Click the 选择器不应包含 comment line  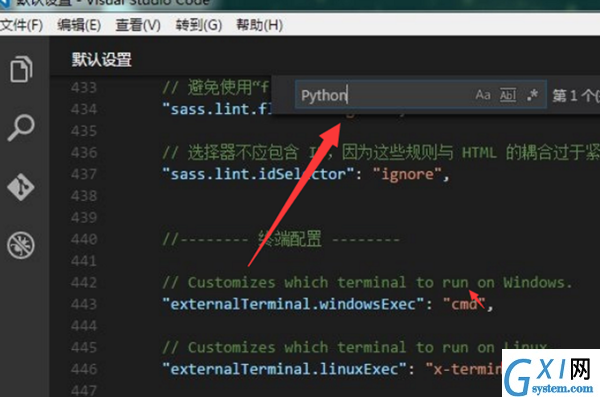[381, 153]
